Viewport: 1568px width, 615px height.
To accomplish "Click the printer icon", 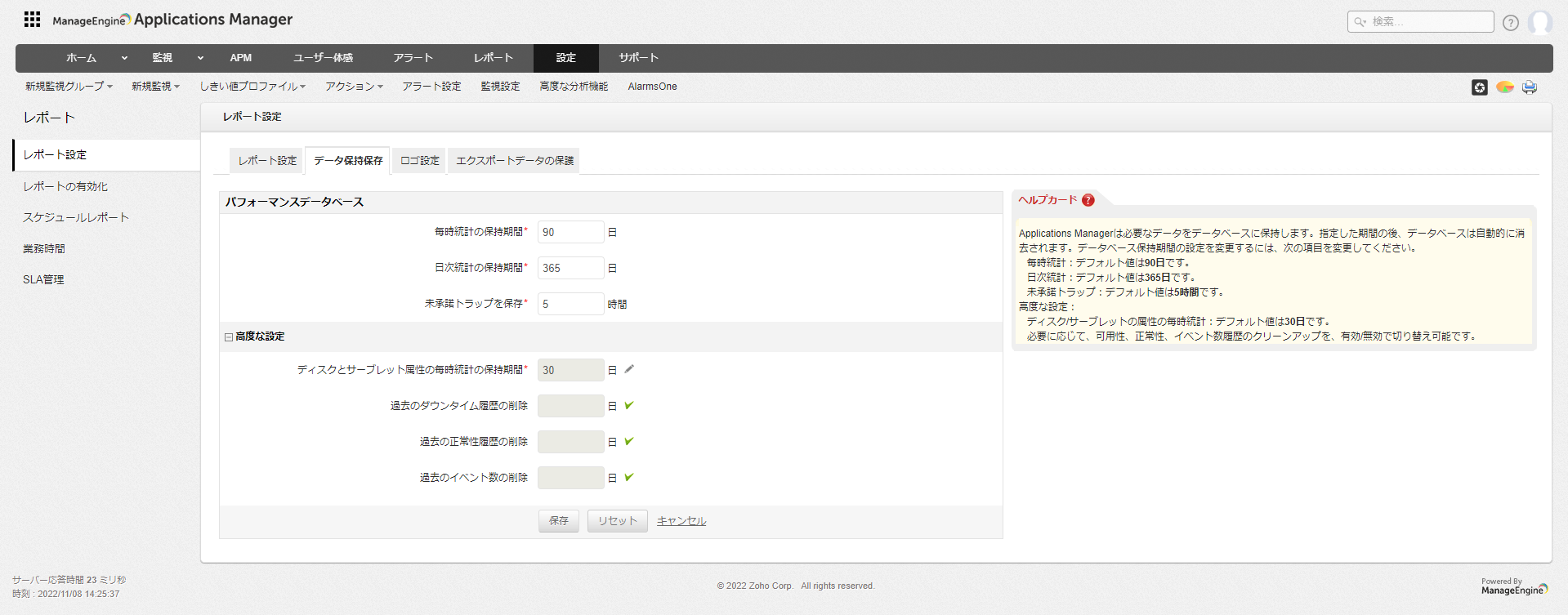I will point(1529,87).
